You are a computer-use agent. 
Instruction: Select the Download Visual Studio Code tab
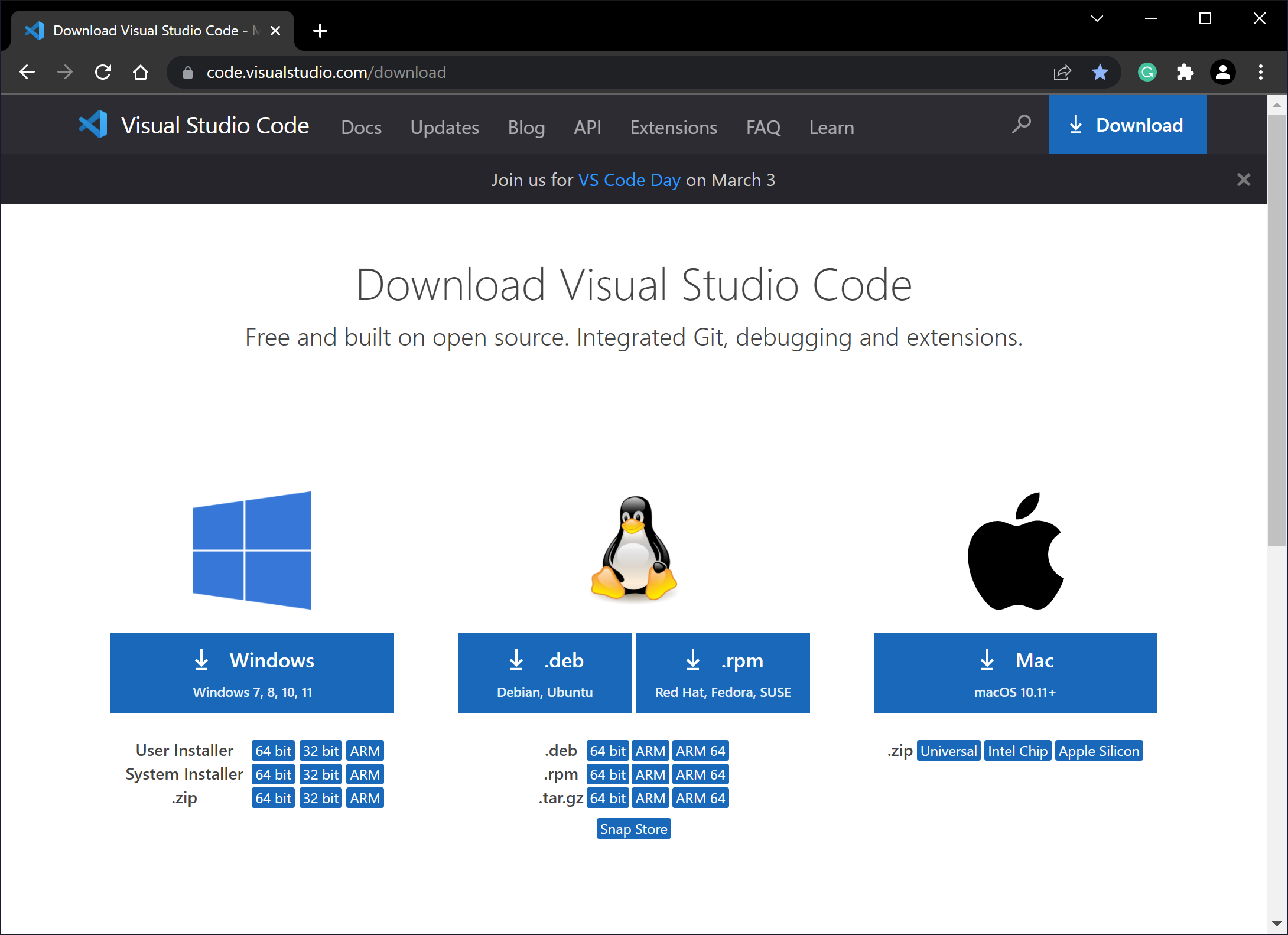pos(152,31)
